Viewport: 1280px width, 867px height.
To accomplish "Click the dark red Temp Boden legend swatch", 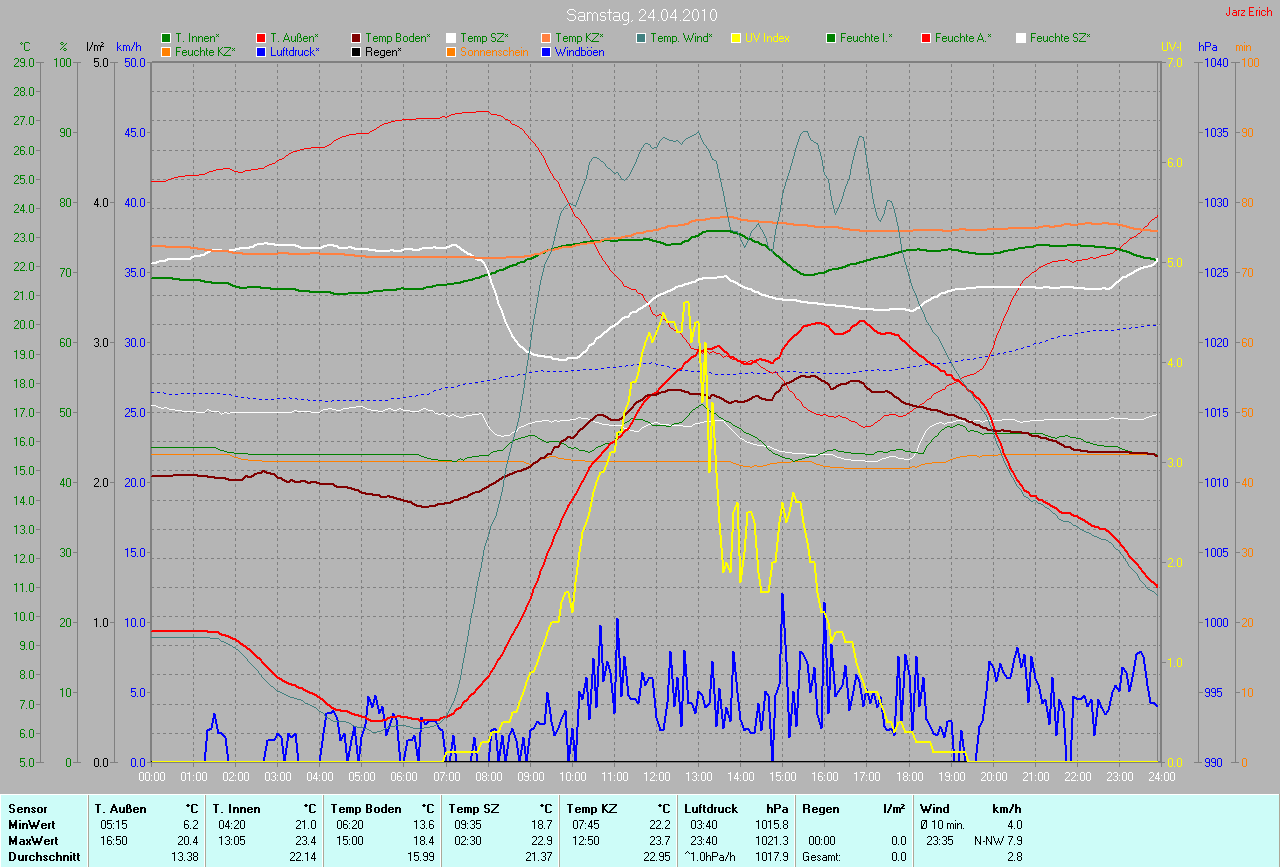I will coord(356,38).
